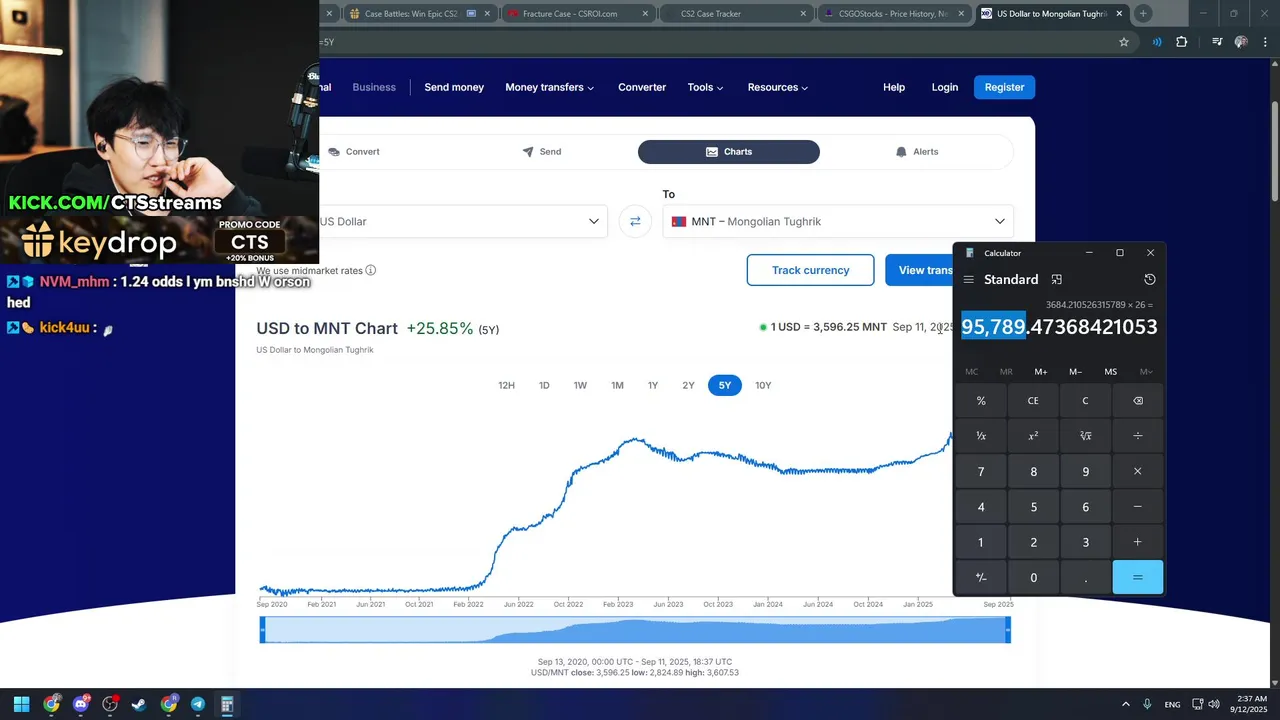Open a new browser tab
Image resolution: width=1280 pixels, height=720 pixels.
pos(1143,14)
